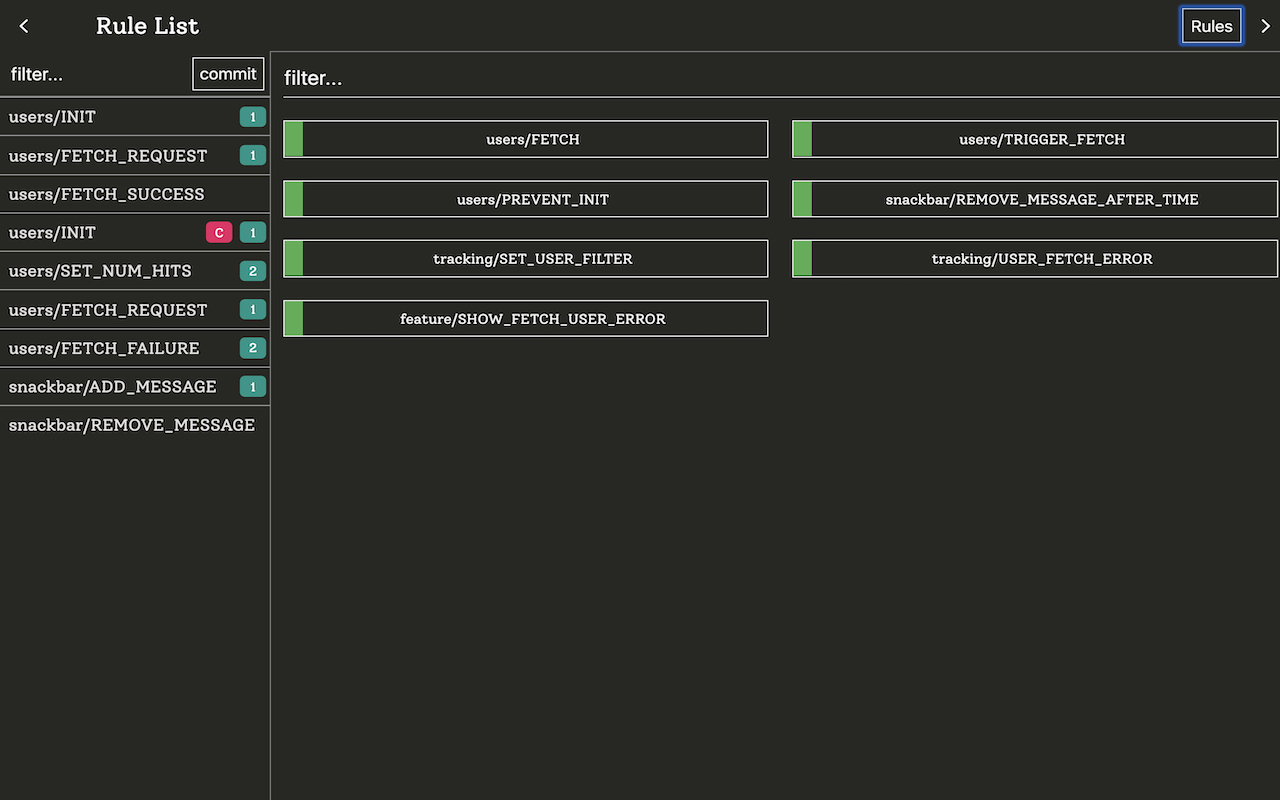Click the badge on second users/FETCH_REQUEST

[x=252, y=310]
